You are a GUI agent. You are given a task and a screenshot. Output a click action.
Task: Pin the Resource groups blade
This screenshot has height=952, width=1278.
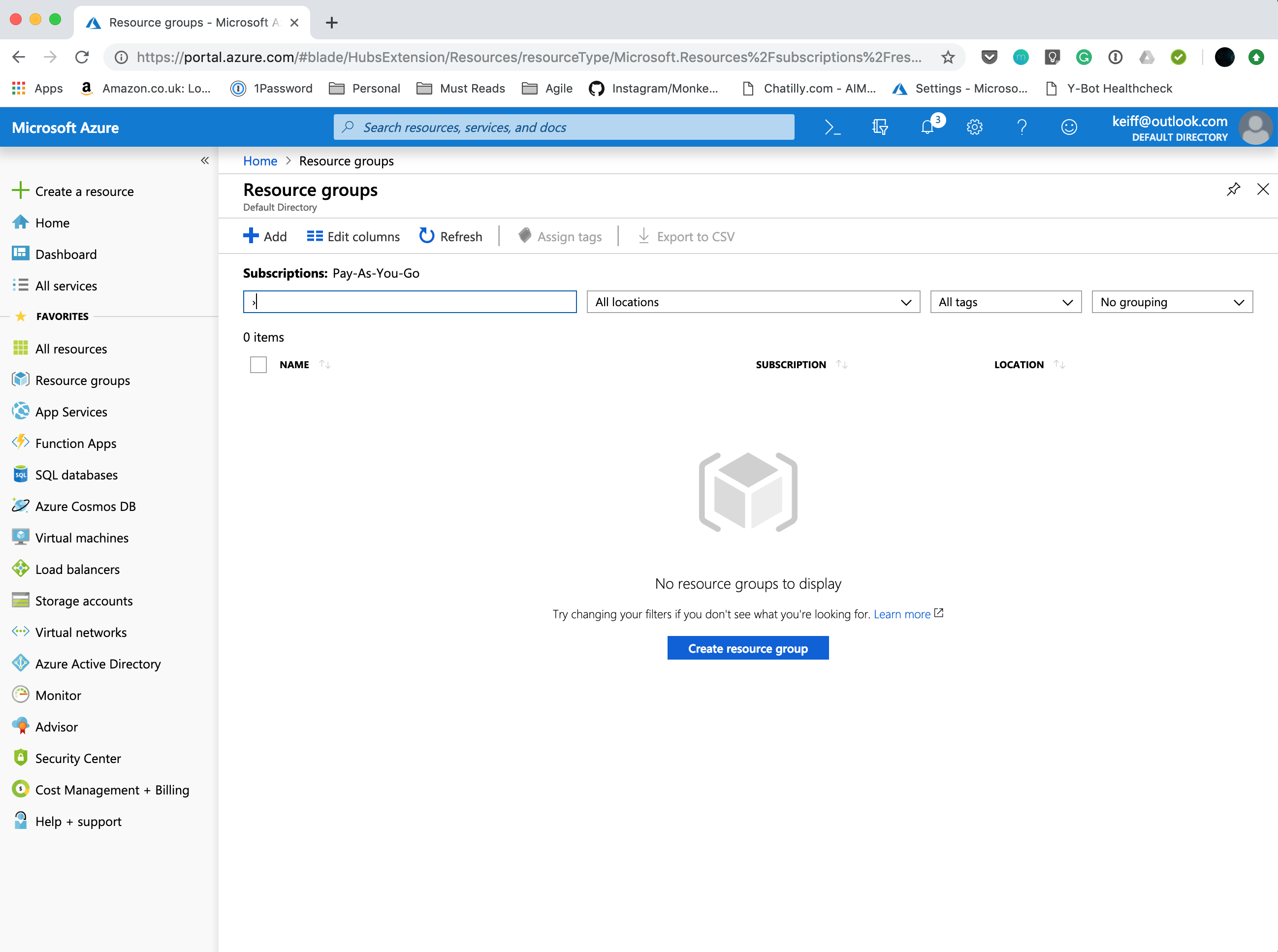tap(1233, 190)
